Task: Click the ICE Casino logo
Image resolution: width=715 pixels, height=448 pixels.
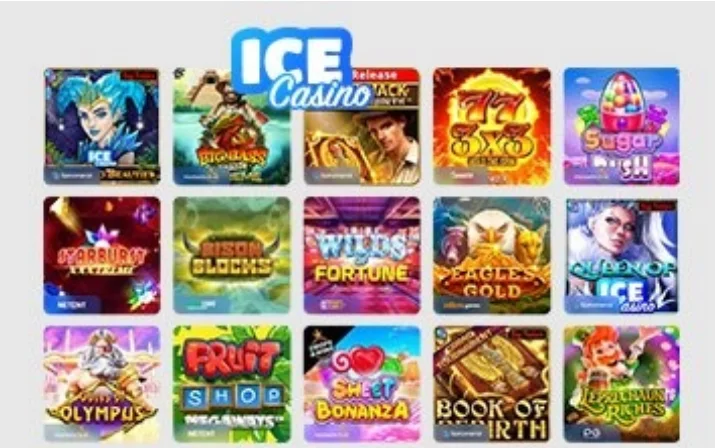Action: 299,68
